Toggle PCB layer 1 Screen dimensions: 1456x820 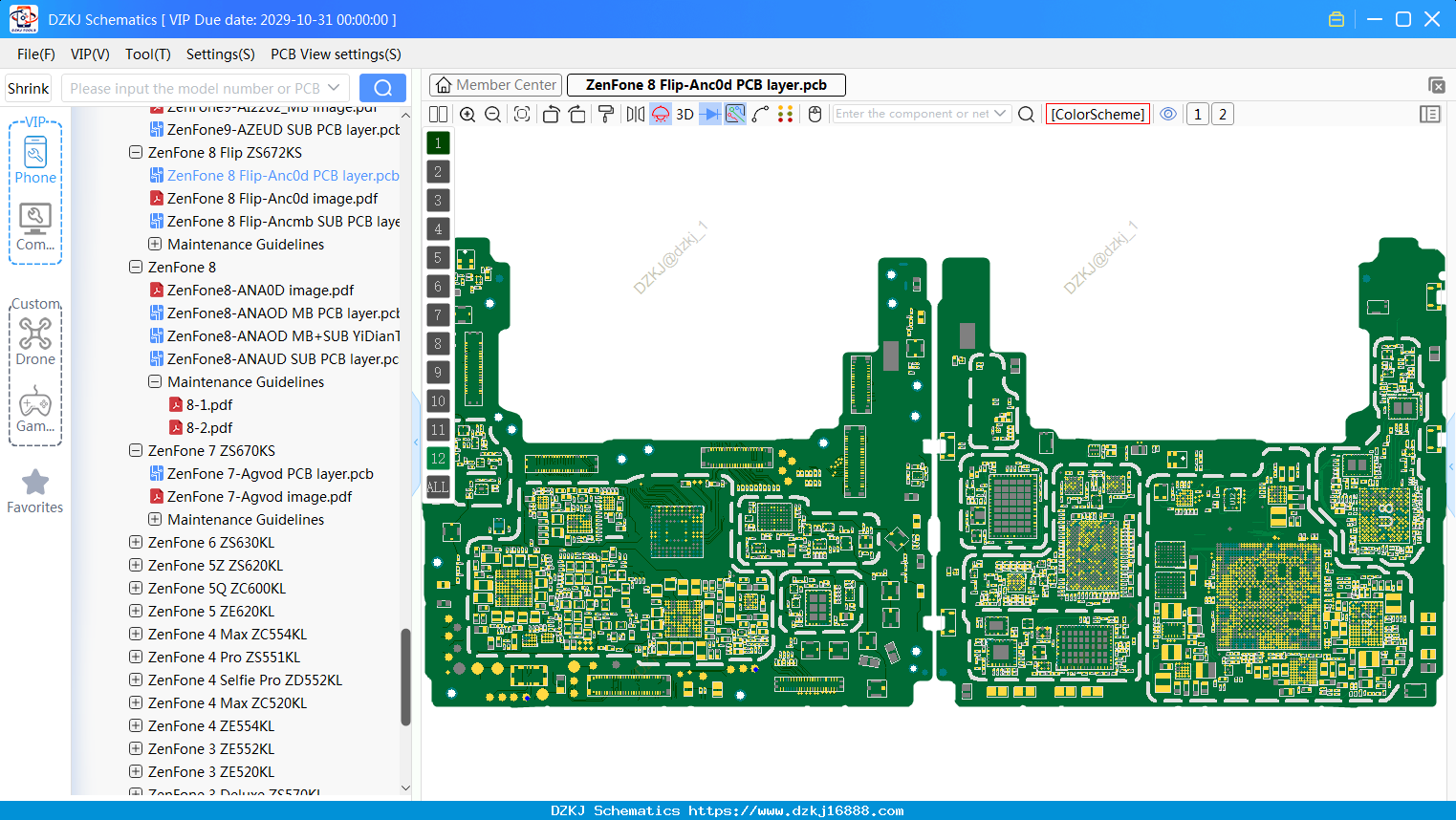438,142
